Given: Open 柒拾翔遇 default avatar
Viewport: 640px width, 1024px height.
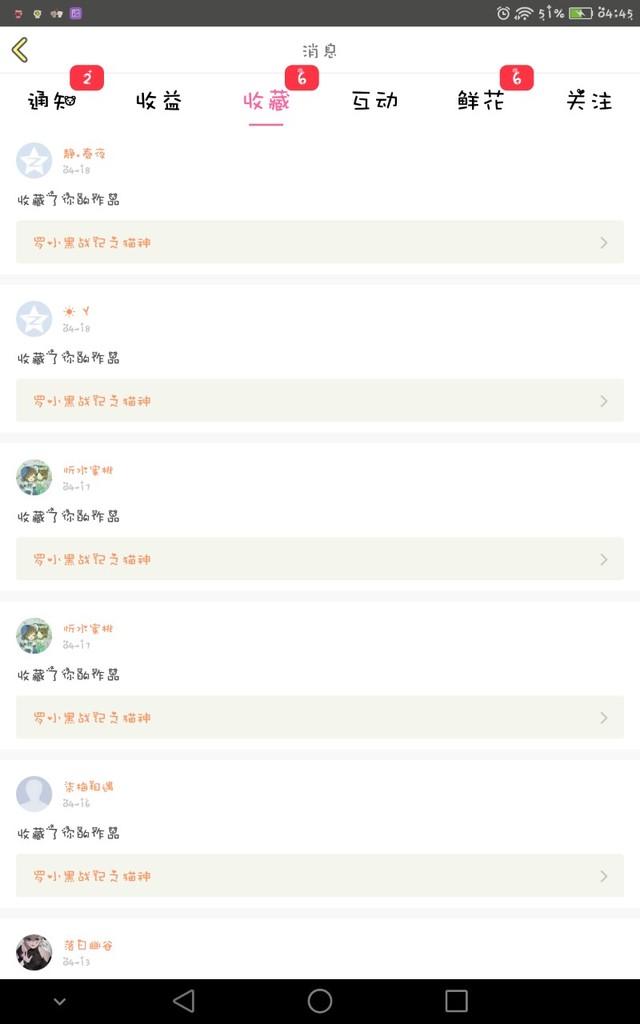Looking at the screenshot, I should [x=34, y=794].
